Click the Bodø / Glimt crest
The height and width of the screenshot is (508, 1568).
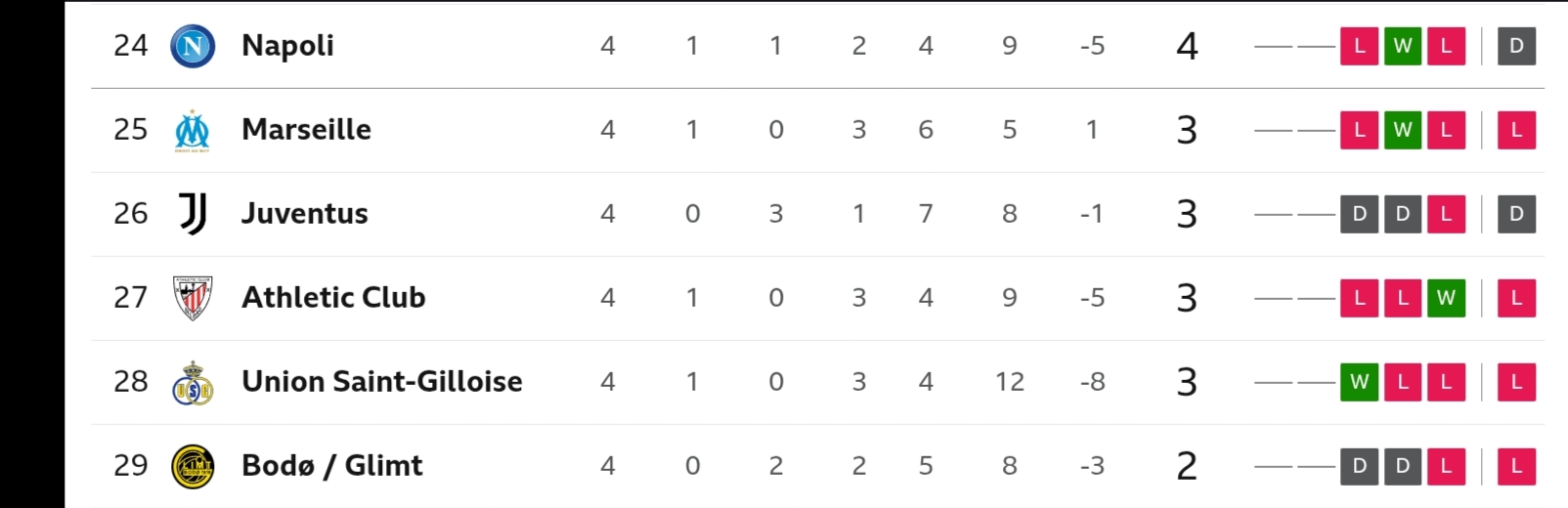coord(193,466)
